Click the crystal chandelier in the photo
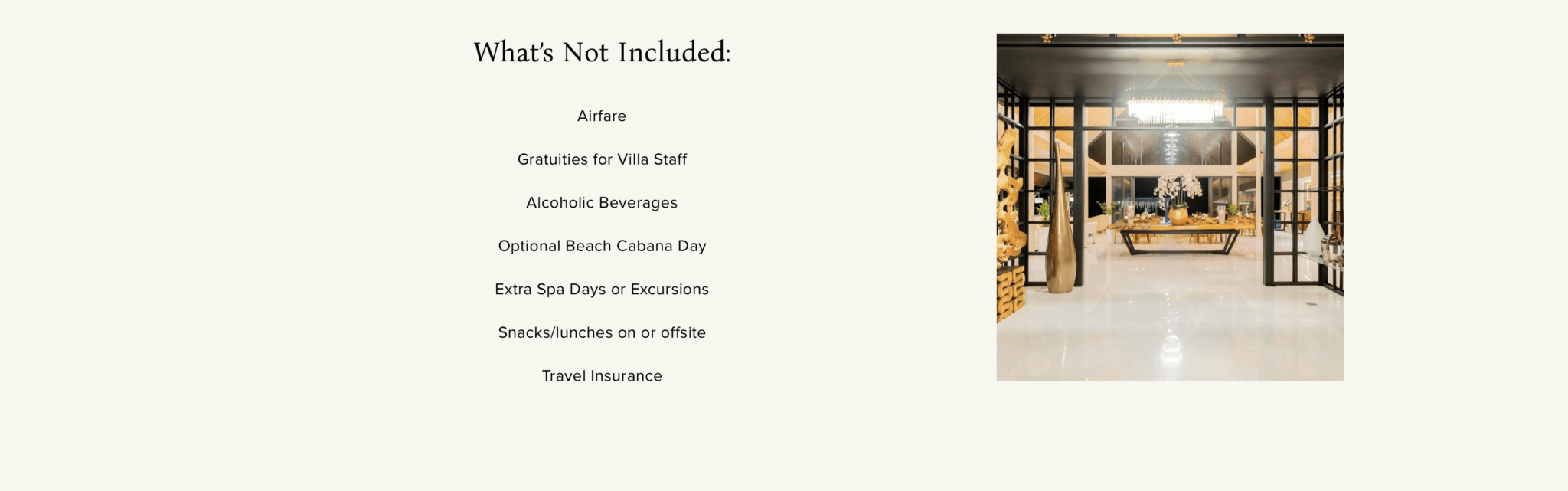The height and width of the screenshot is (491, 1568). point(1174,106)
